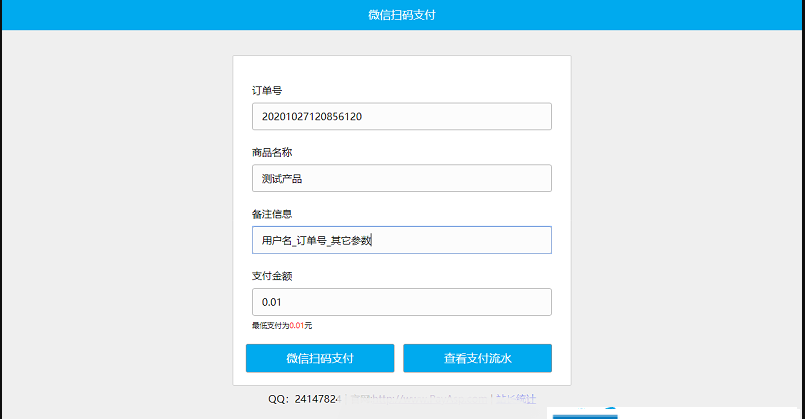Open 查看支付流水 button
805x419 pixels.
(x=477, y=358)
